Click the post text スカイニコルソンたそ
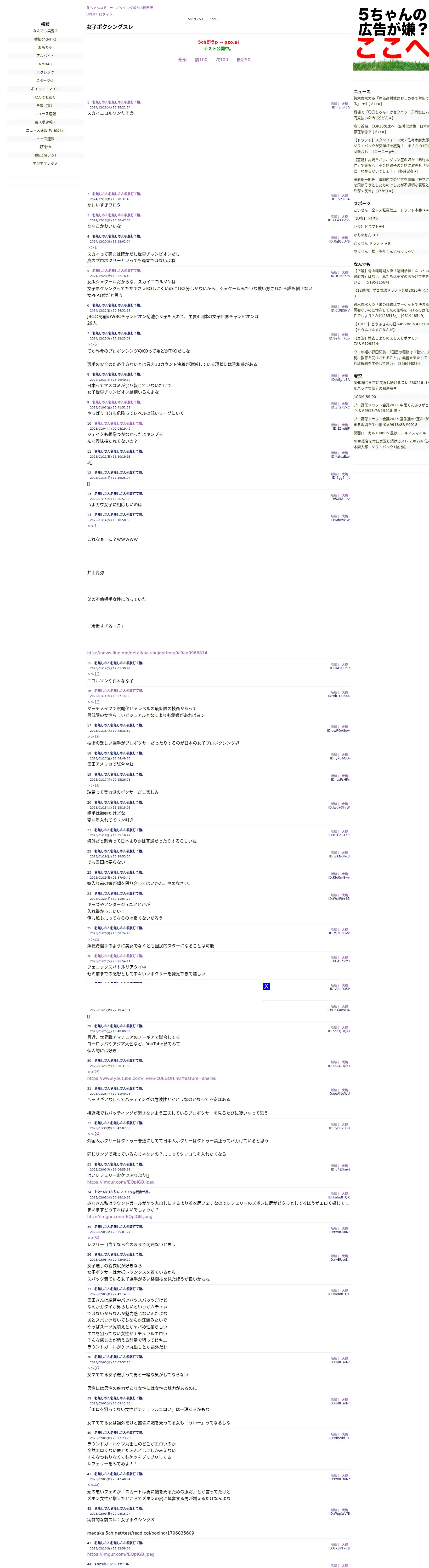Viewport: 429px width, 1568px height. pos(110,113)
